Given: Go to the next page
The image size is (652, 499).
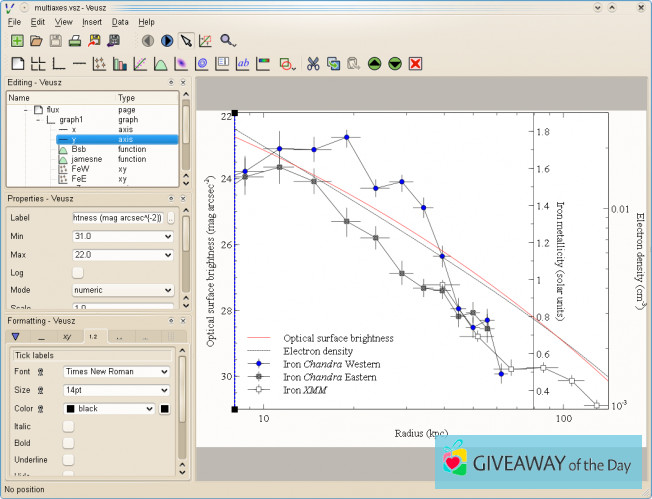Looking at the screenshot, I should tap(167, 41).
